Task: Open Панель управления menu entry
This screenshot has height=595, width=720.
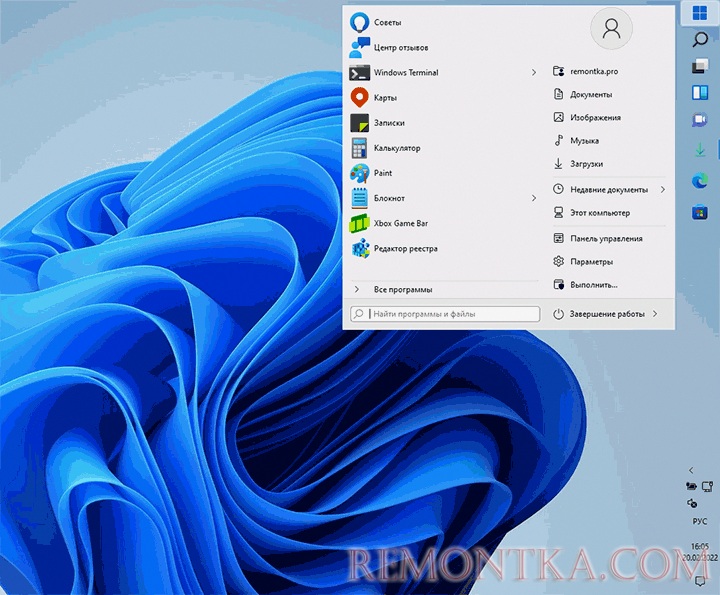Action: 606,239
